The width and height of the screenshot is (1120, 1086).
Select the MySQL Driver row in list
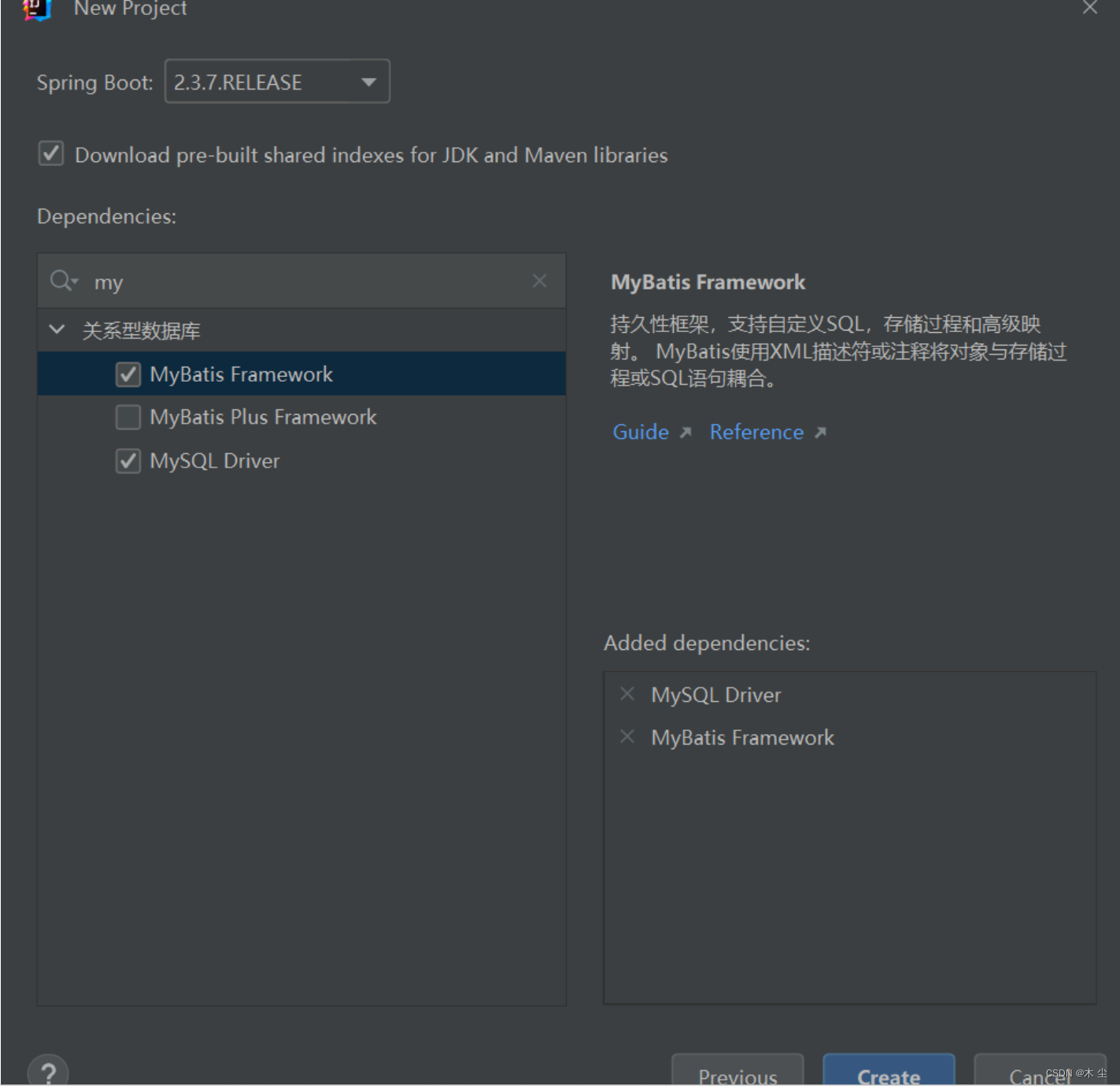[x=301, y=461]
